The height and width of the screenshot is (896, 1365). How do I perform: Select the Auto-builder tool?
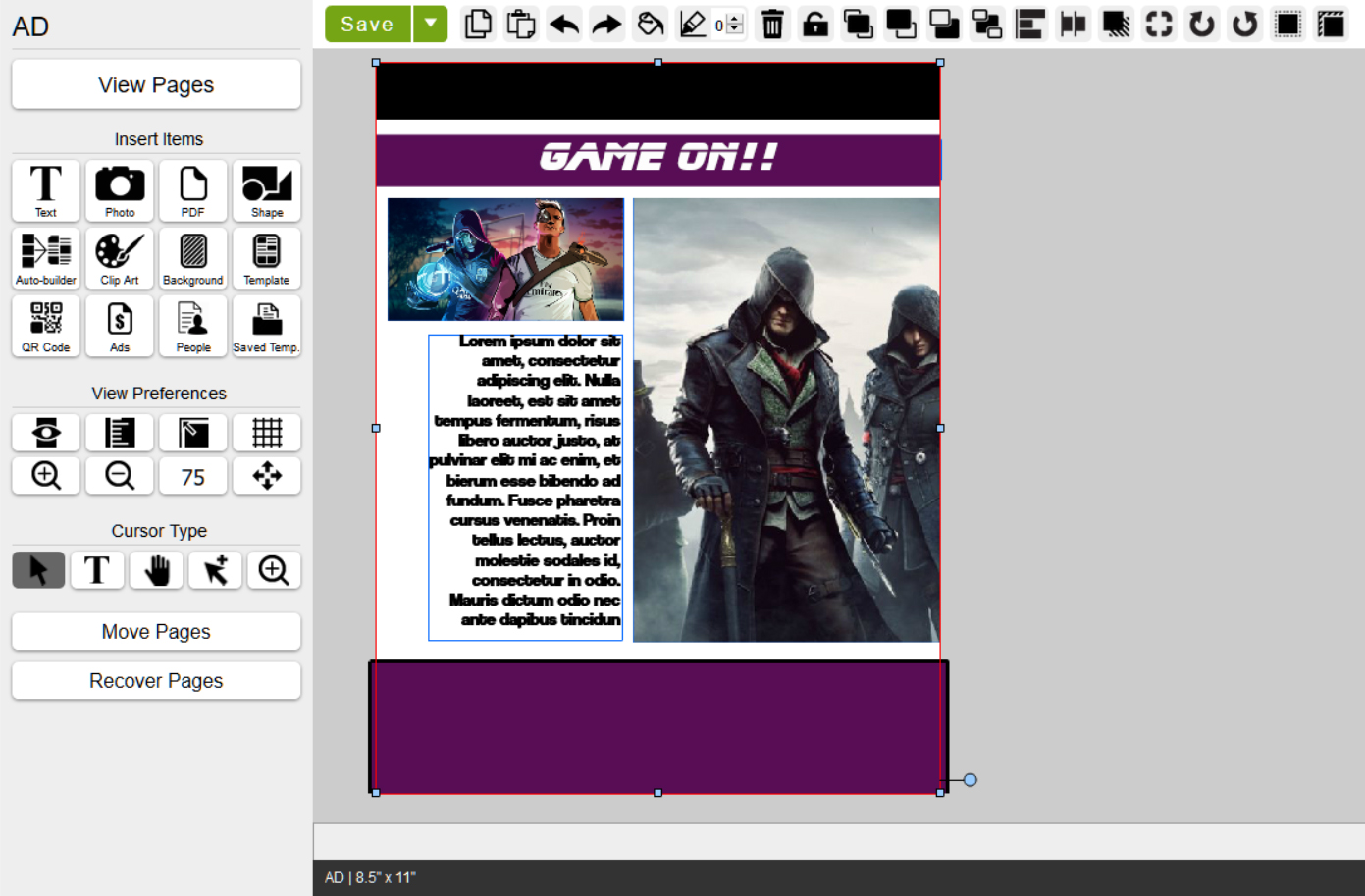[x=46, y=258]
